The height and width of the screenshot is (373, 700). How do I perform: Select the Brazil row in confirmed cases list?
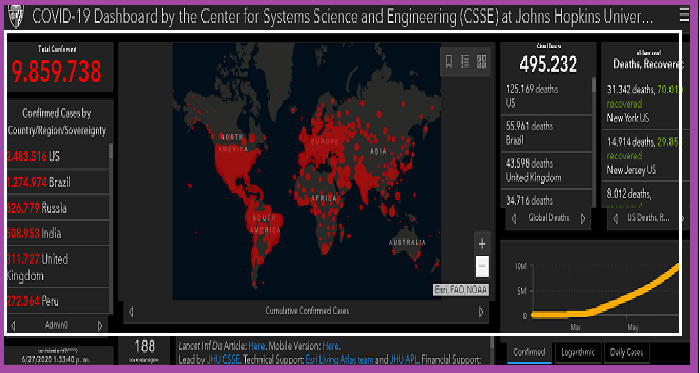(x=58, y=182)
